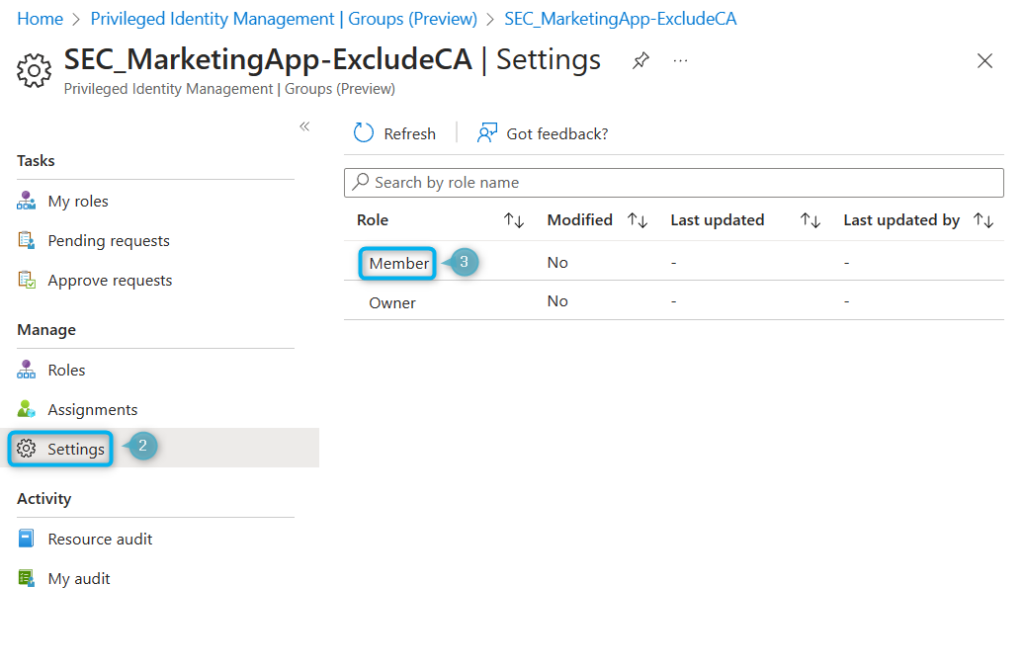Sort the Role column
This screenshot has height=668, width=1024.
(x=512, y=219)
